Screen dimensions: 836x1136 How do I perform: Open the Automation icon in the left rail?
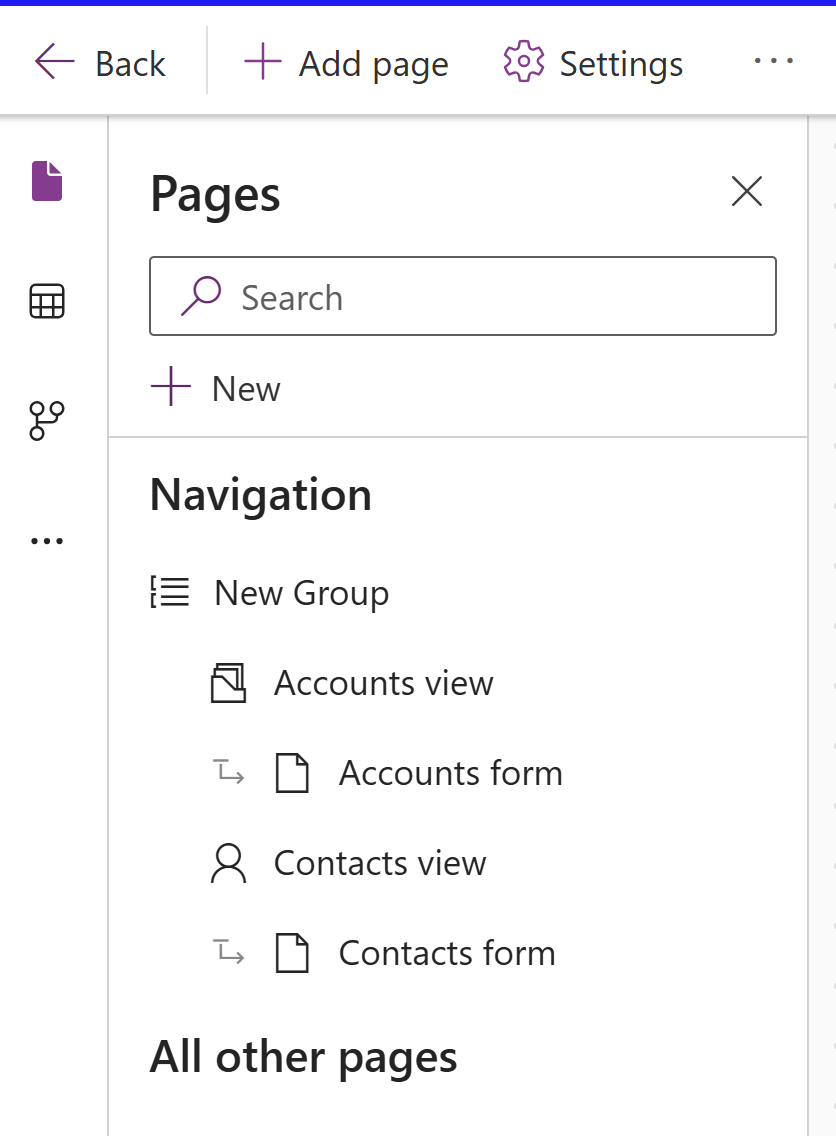pos(47,420)
